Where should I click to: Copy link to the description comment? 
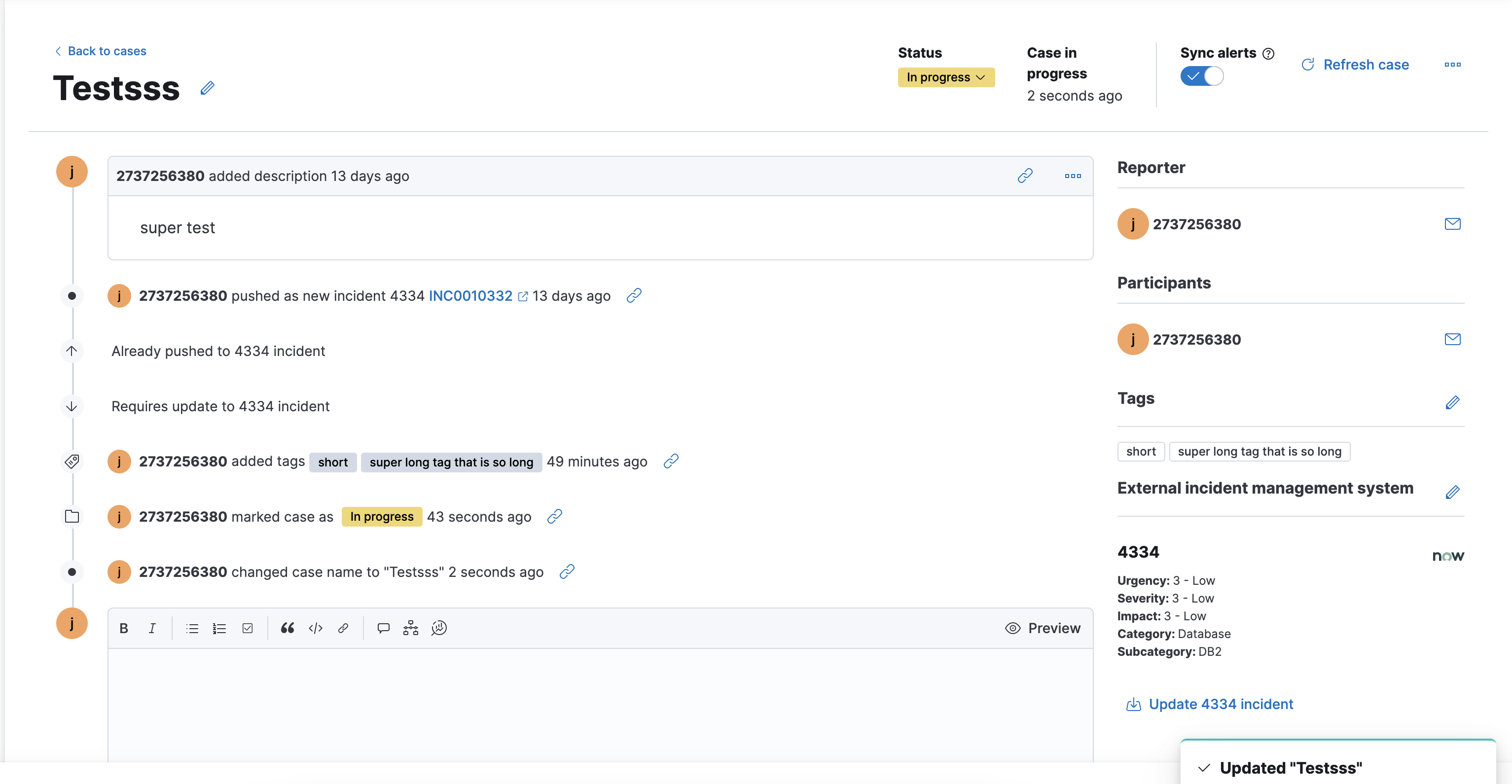pyautogui.click(x=1025, y=175)
